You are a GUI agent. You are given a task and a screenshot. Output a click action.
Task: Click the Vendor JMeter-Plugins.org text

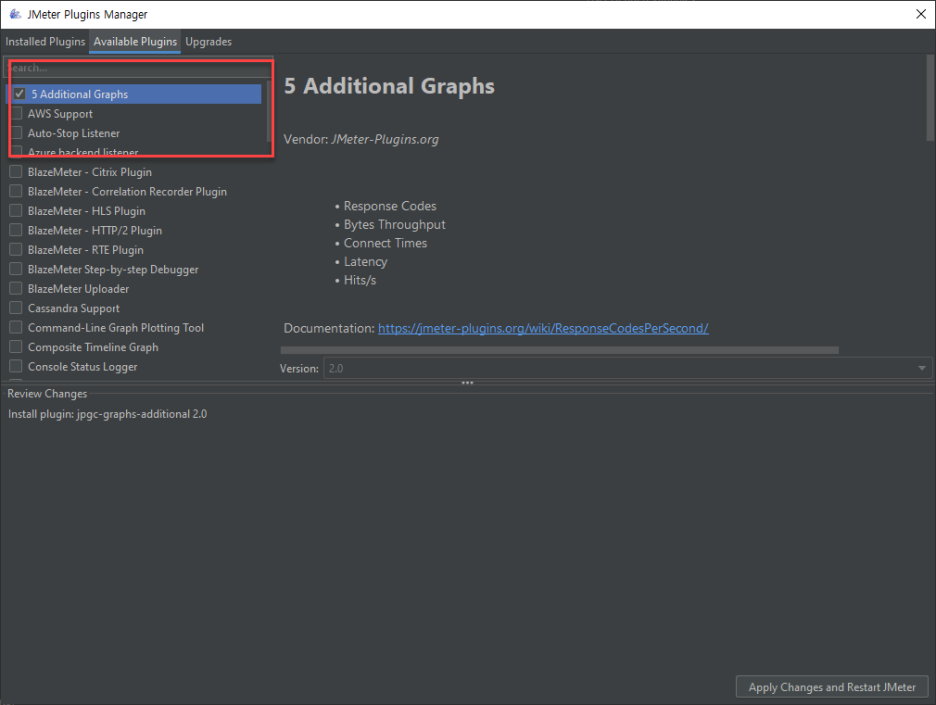[361, 139]
